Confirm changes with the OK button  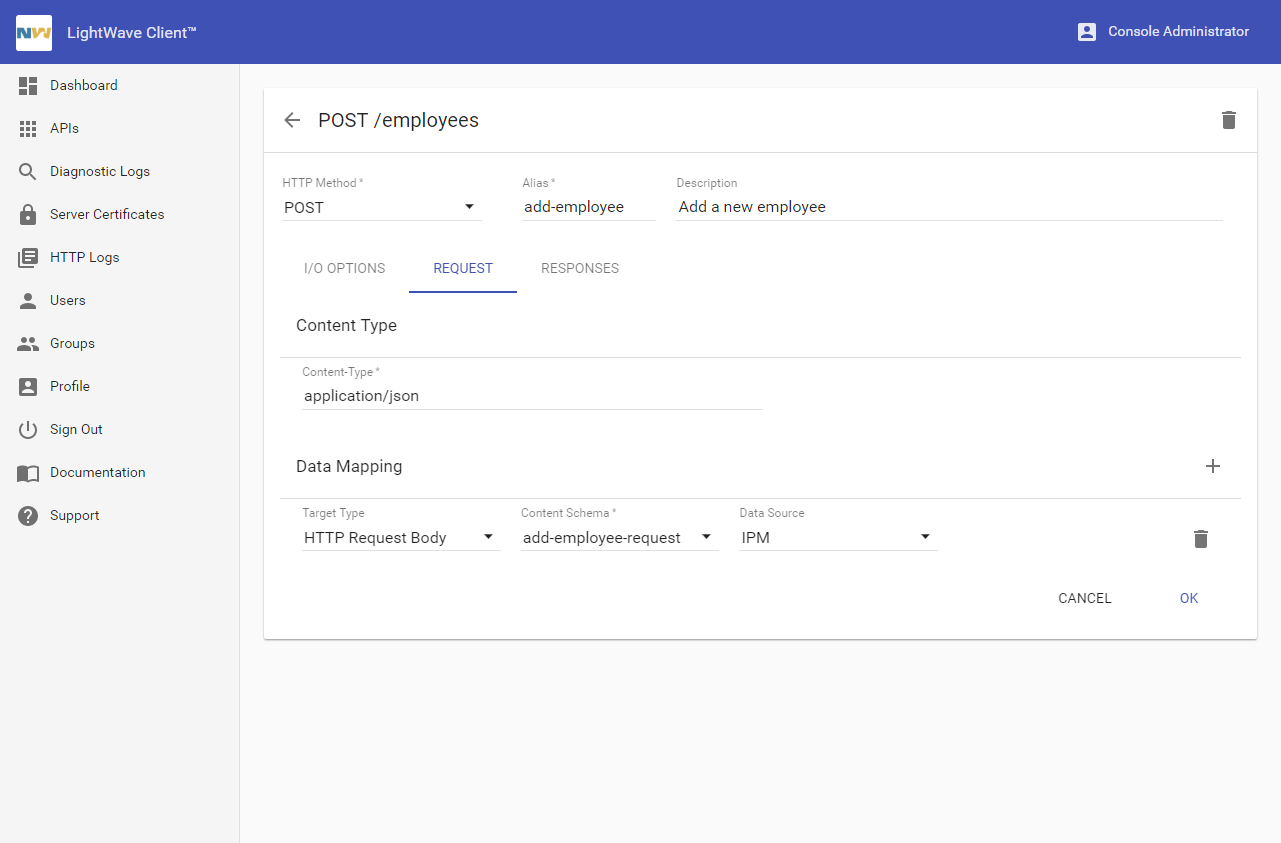(x=1188, y=599)
